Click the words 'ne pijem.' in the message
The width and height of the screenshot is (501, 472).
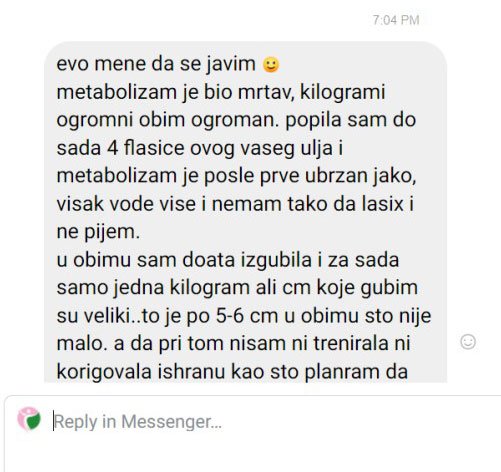click(98, 232)
